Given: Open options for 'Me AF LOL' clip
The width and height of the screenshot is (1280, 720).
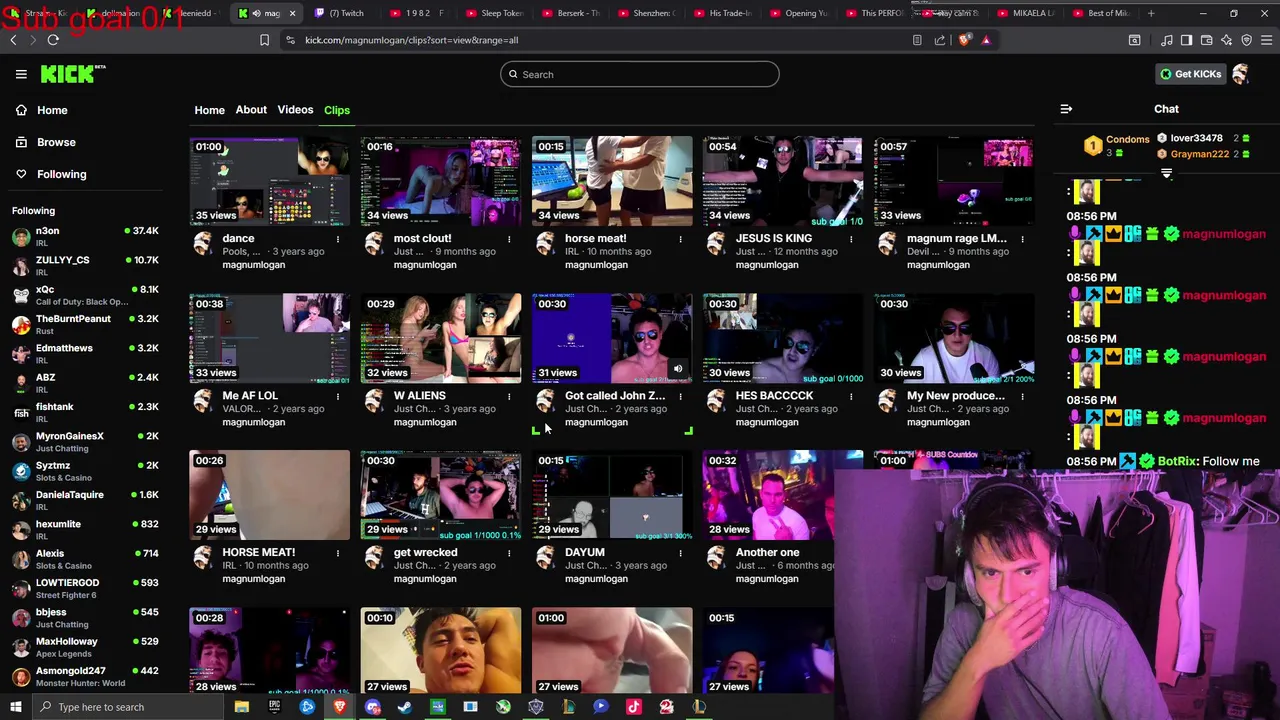Looking at the screenshot, I should point(338,396).
